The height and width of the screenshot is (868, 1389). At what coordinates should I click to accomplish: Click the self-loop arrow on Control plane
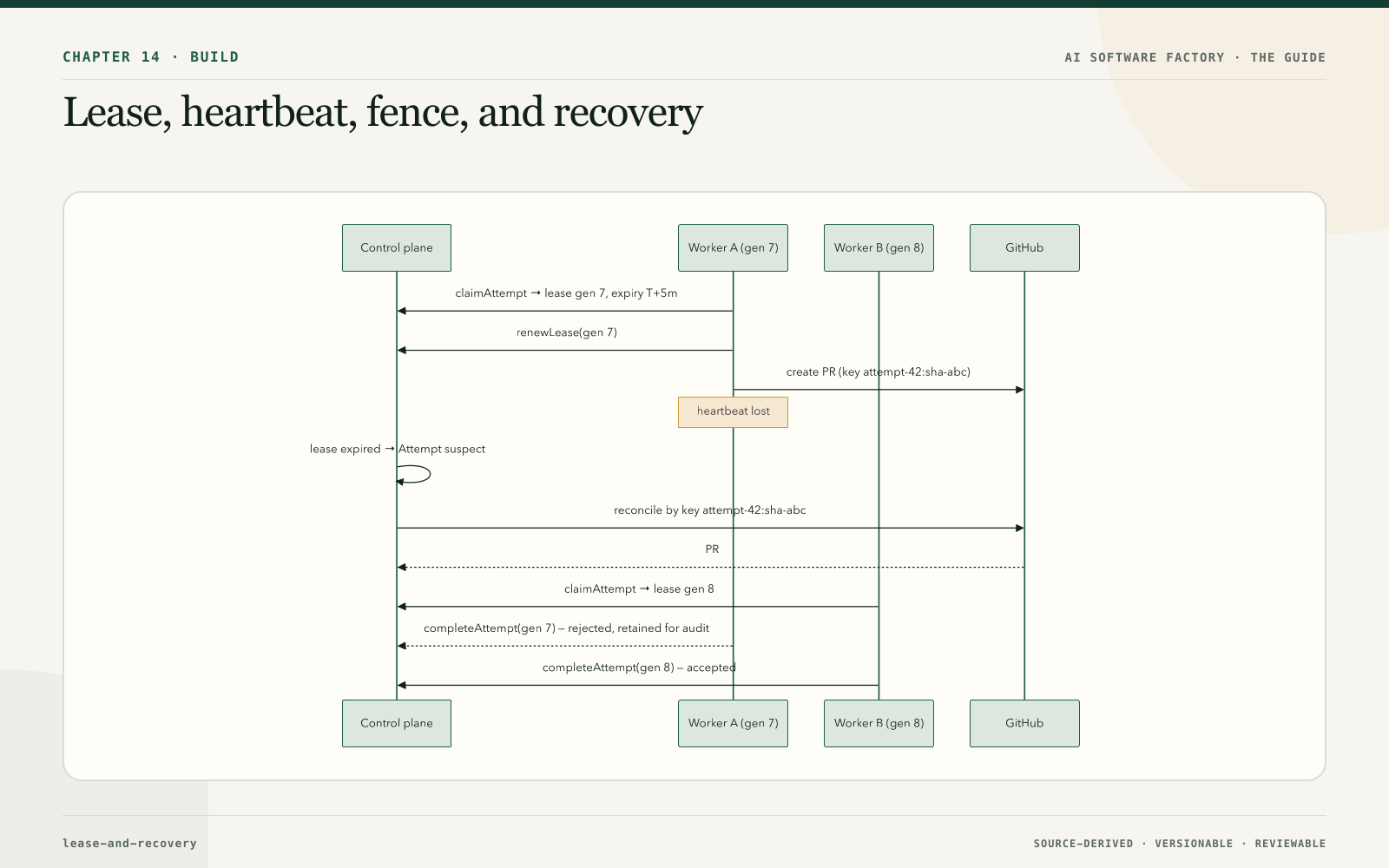click(x=414, y=475)
